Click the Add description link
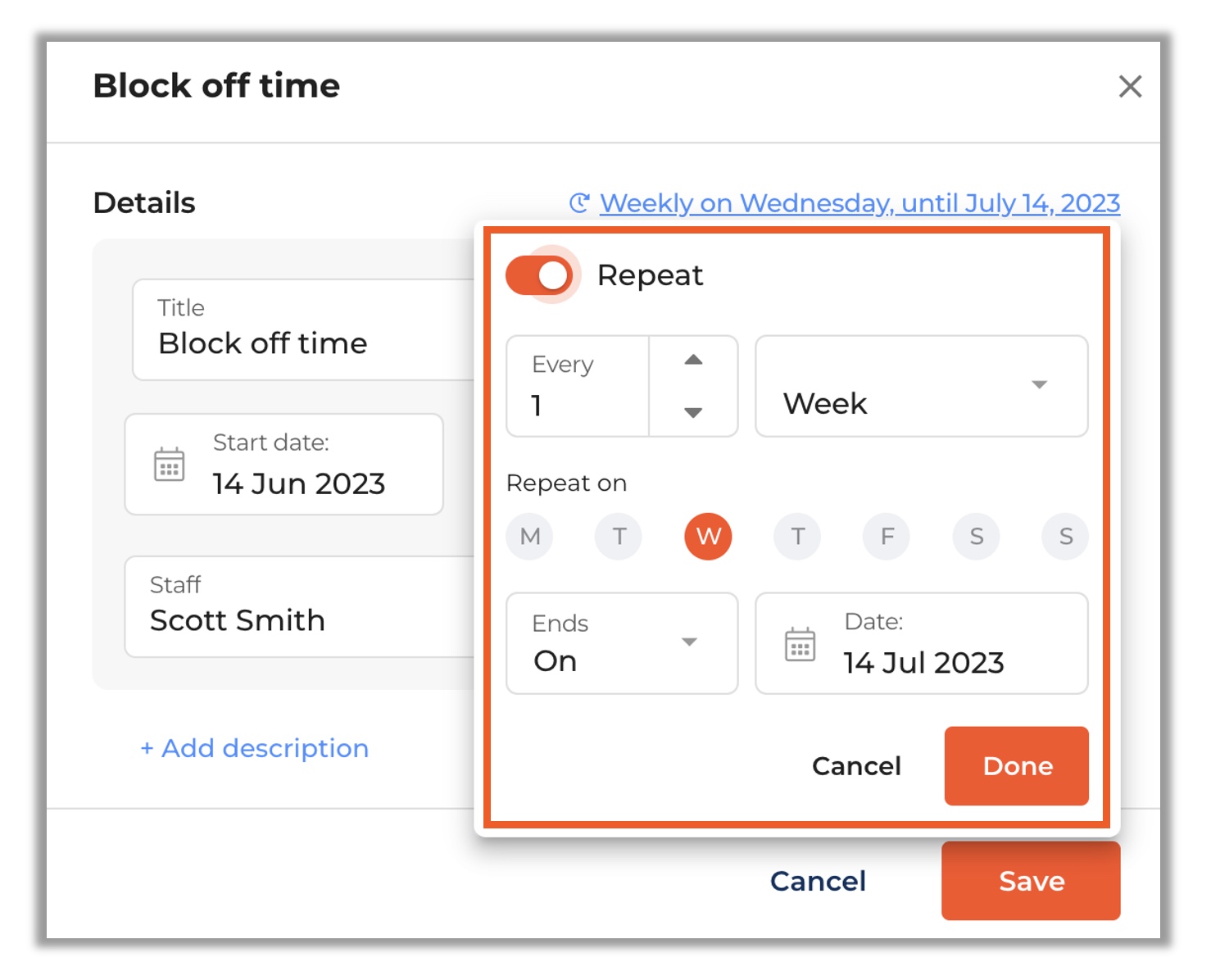 pos(255,748)
